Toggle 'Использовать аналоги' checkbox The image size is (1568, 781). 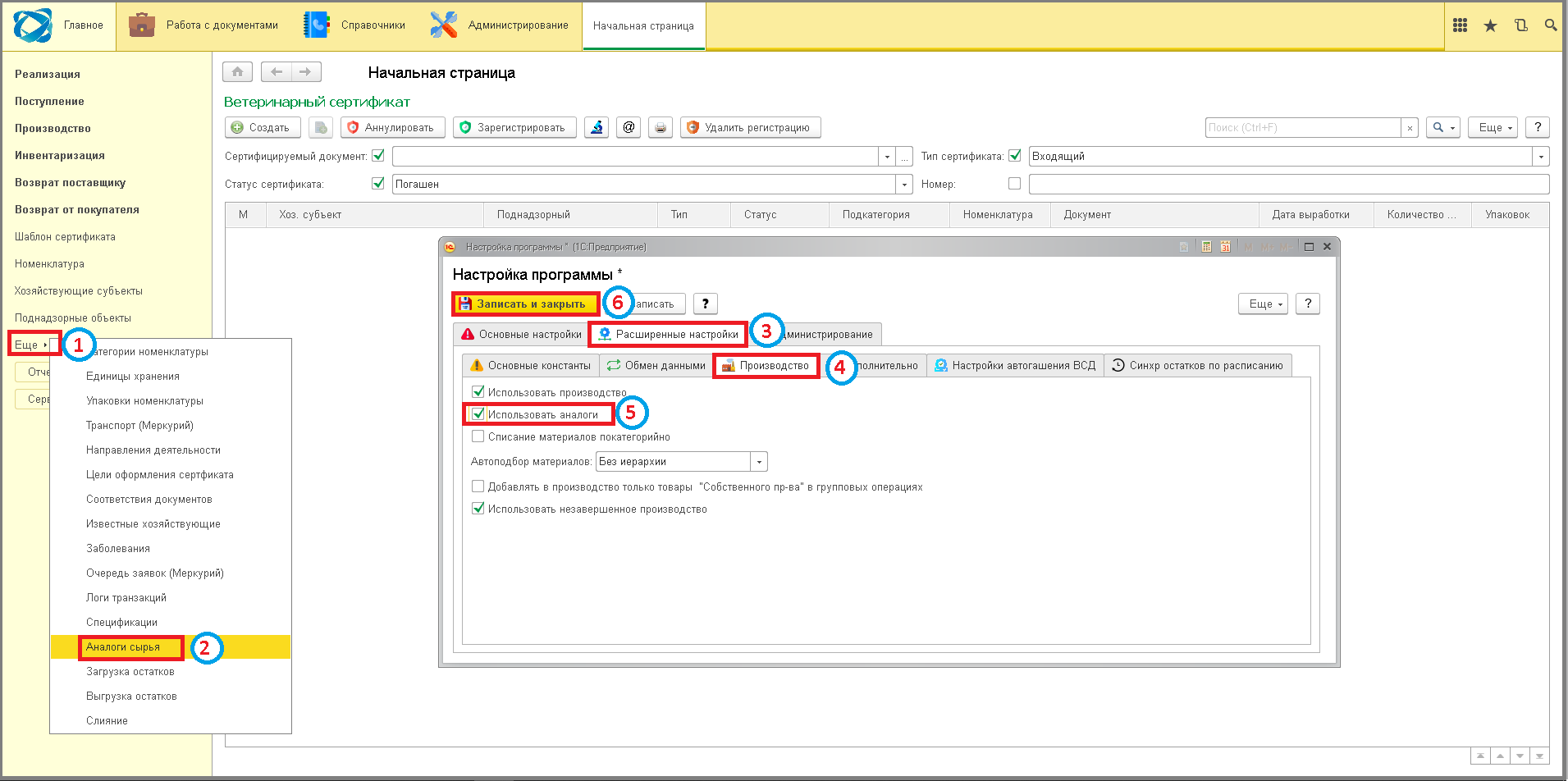(478, 414)
